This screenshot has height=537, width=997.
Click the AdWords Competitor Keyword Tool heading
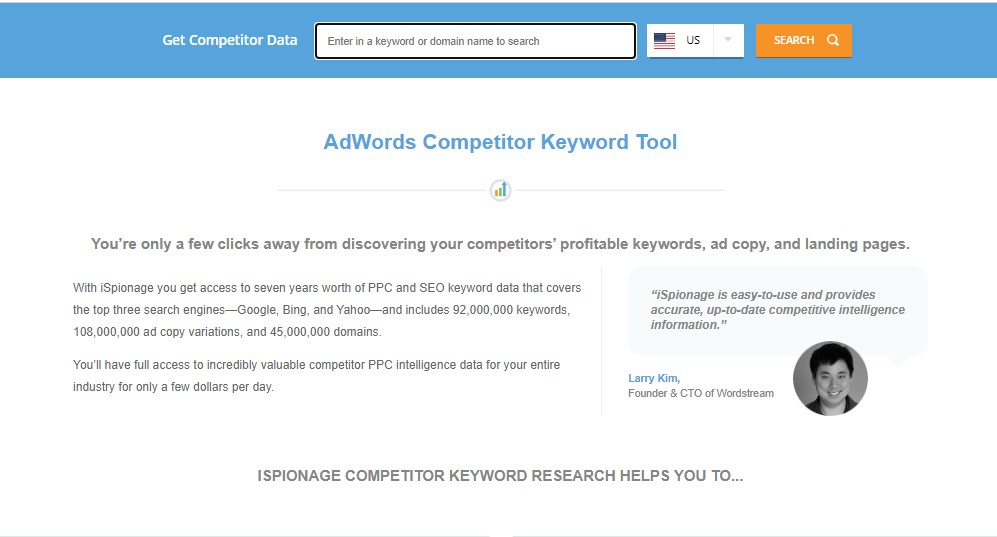(x=500, y=142)
